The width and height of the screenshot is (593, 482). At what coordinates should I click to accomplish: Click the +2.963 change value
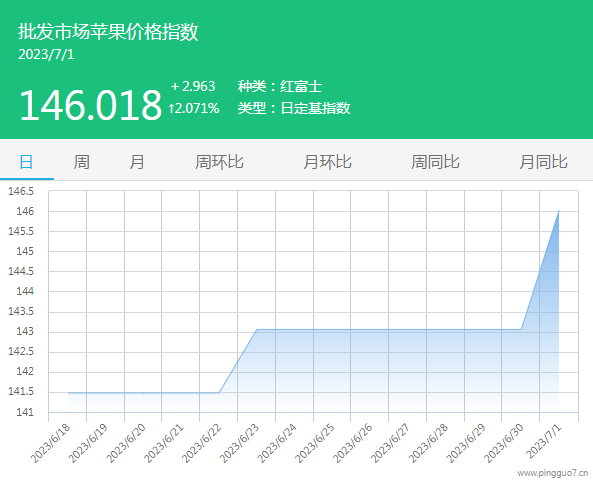click(193, 87)
